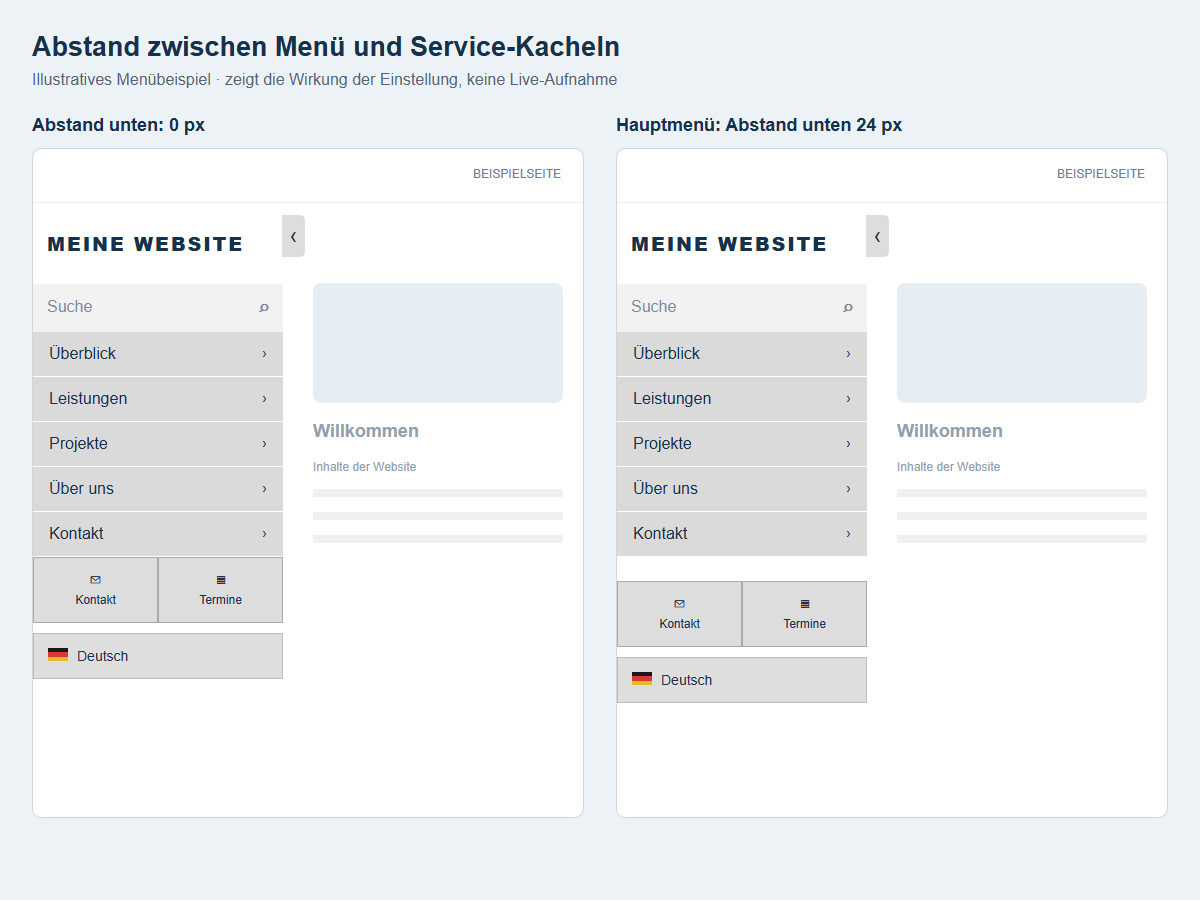Open Leistungen menu item in right example
Screen dimensions: 1200x900
pos(742,399)
